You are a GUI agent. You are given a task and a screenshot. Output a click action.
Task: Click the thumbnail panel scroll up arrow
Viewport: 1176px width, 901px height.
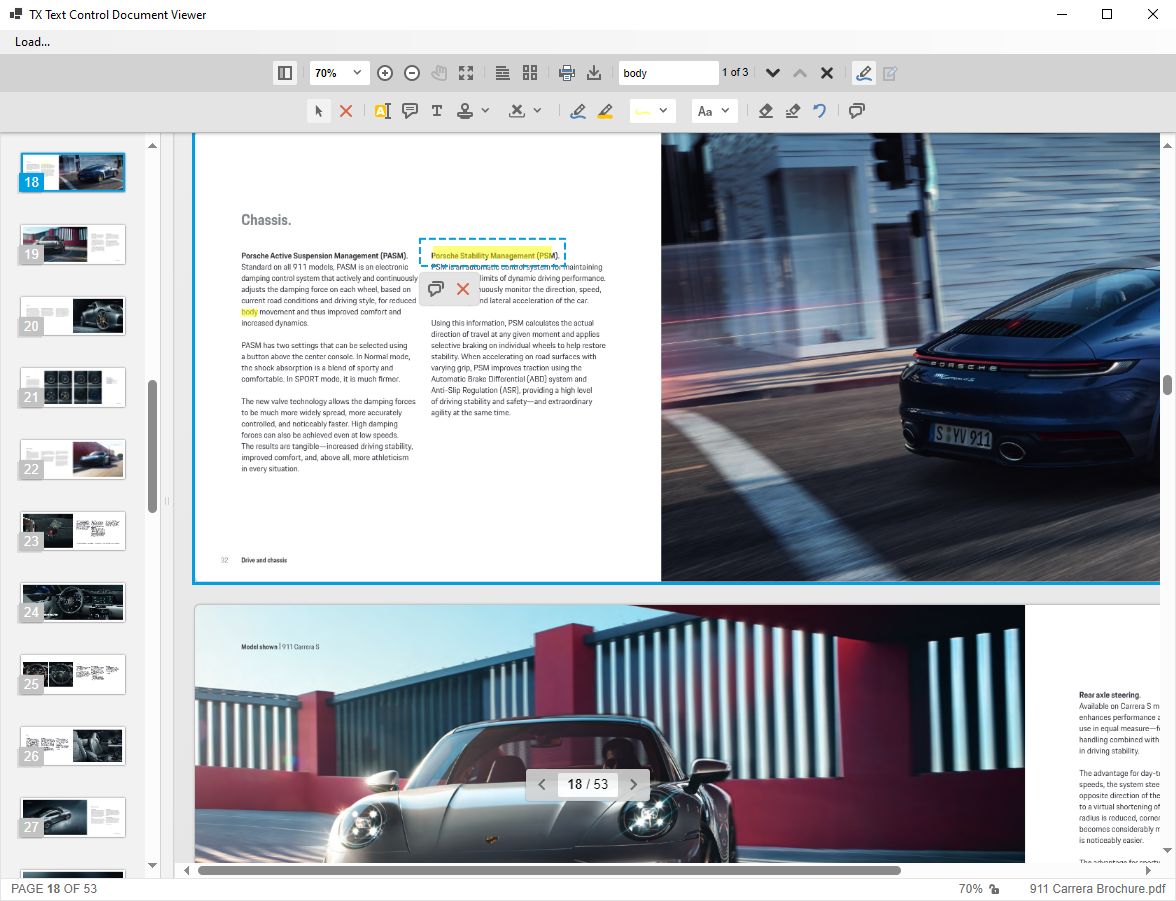[x=152, y=146]
